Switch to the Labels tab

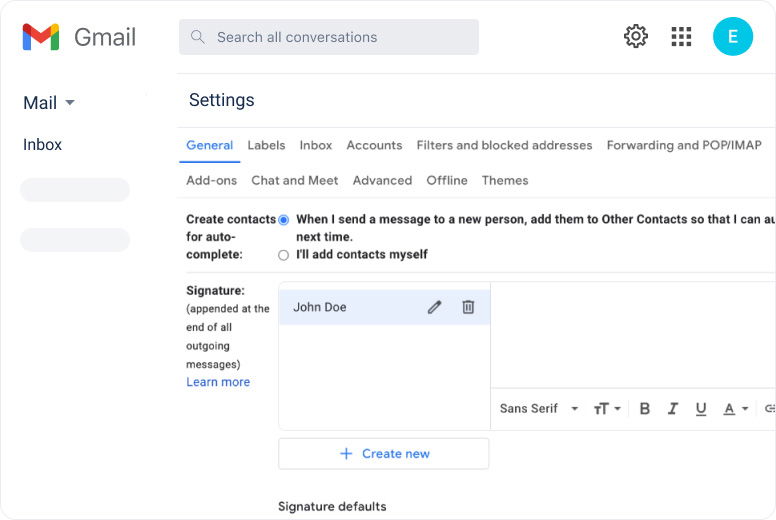click(x=266, y=145)
